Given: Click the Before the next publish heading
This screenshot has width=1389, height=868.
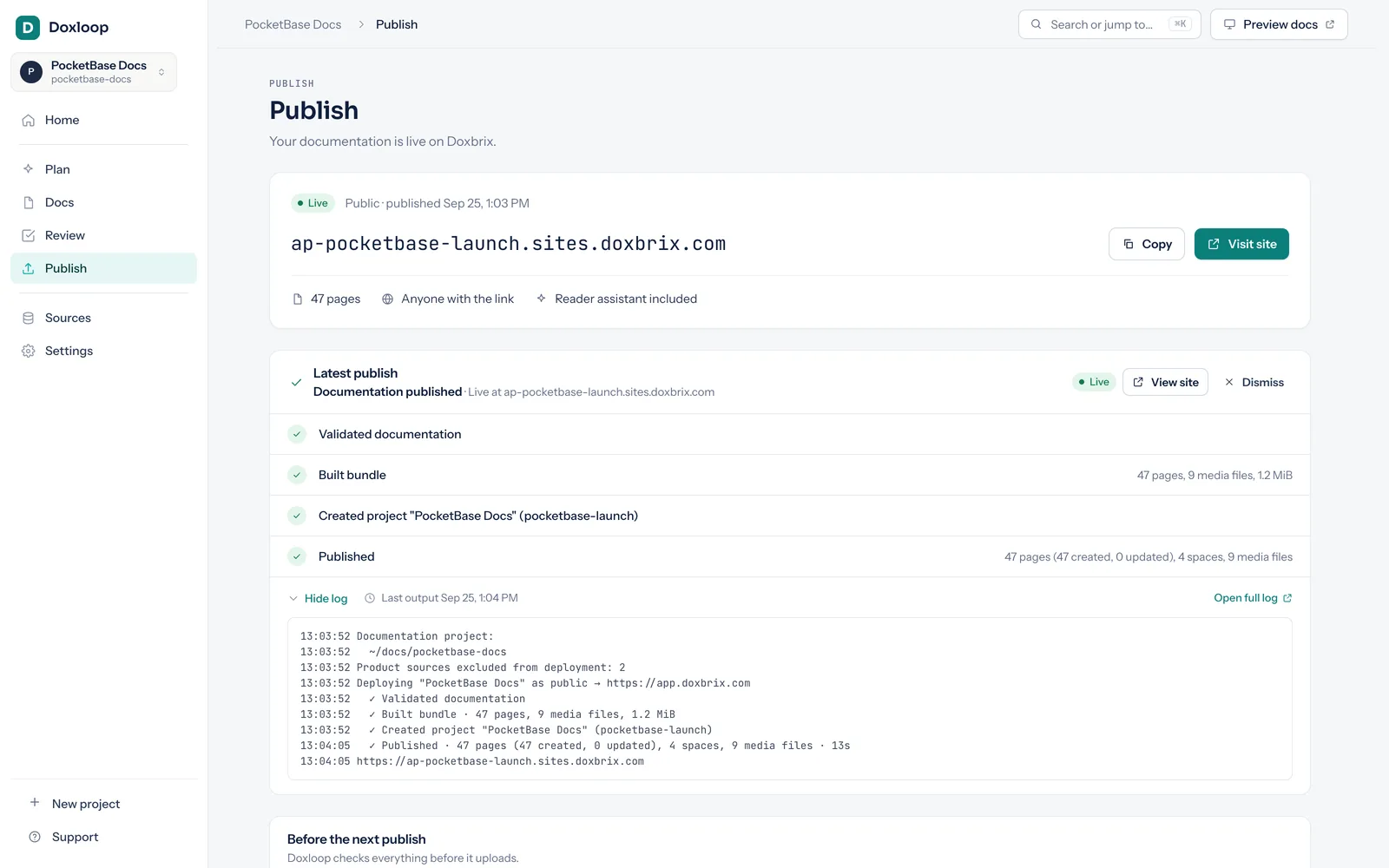Looking at the screenshot, I should (357, 839).
